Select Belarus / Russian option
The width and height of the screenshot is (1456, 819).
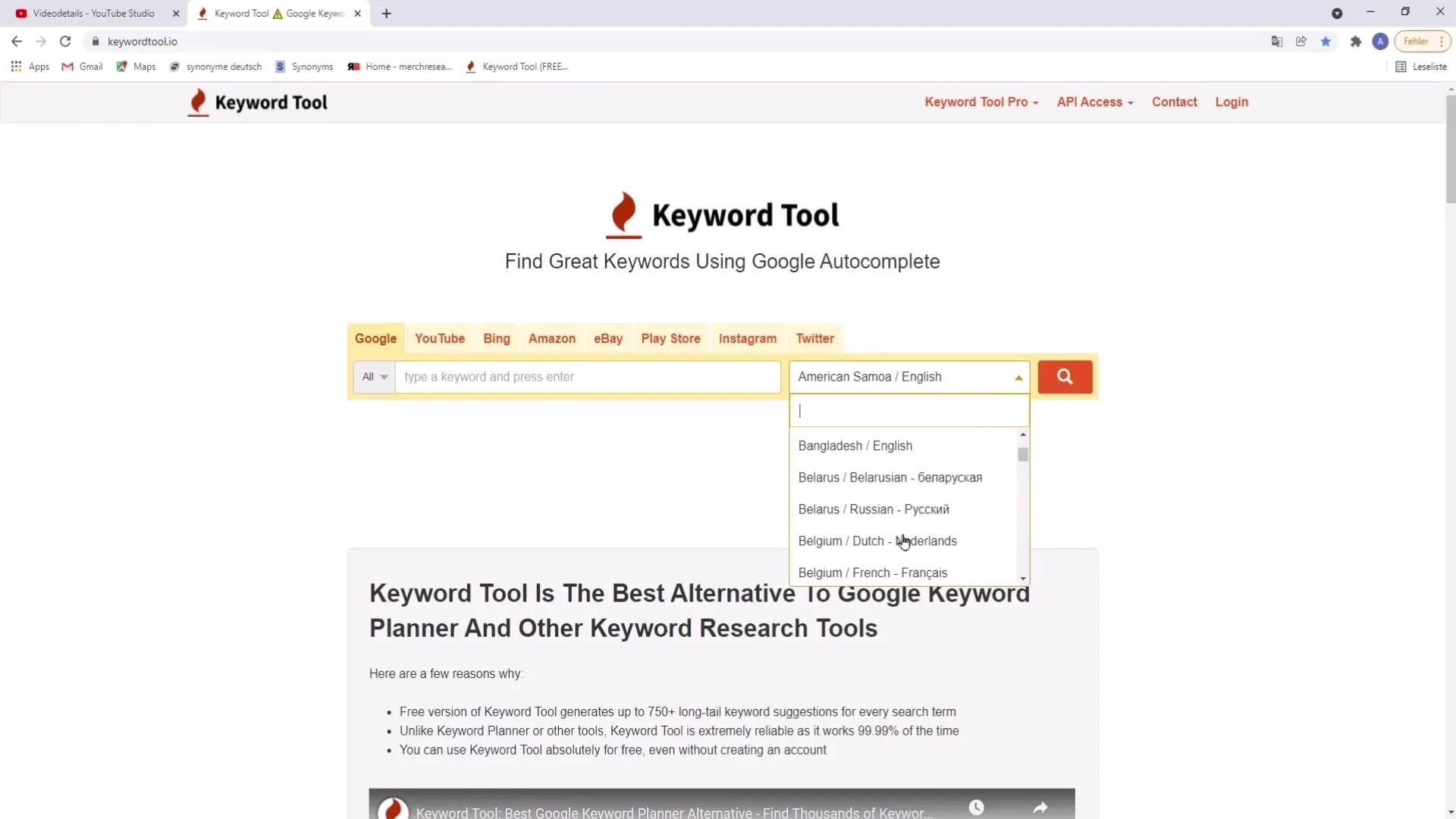[903, 510]
